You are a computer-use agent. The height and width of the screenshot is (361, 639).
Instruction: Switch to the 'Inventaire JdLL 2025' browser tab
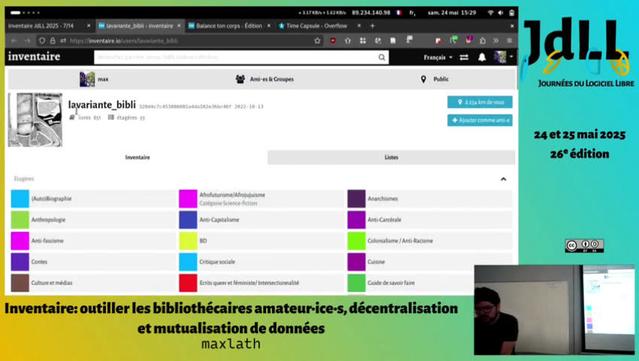(x=49, y=26)
